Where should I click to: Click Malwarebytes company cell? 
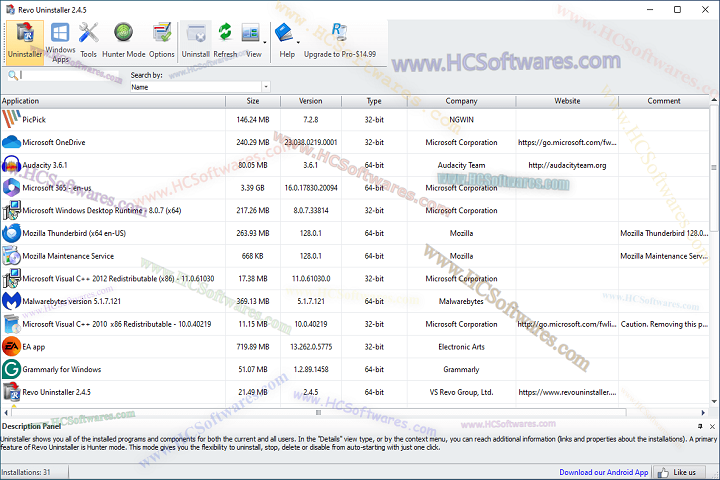[x=461, y=301]
